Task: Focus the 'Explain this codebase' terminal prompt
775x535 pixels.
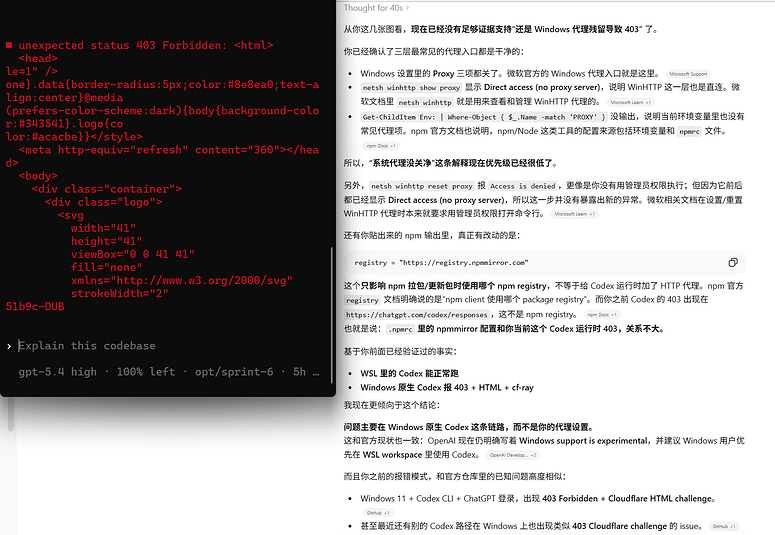Action: click(86, 346)
